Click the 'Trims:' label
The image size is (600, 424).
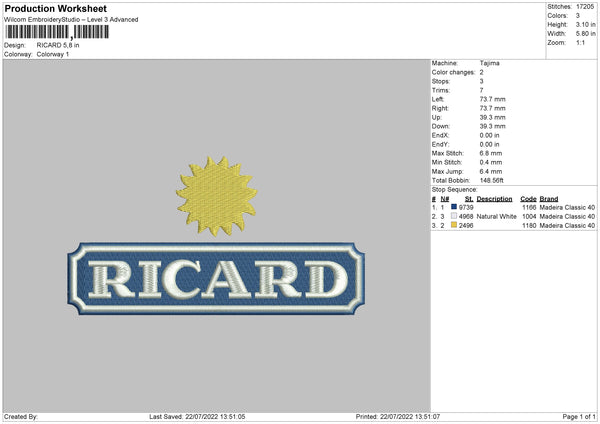coord(441,90)
